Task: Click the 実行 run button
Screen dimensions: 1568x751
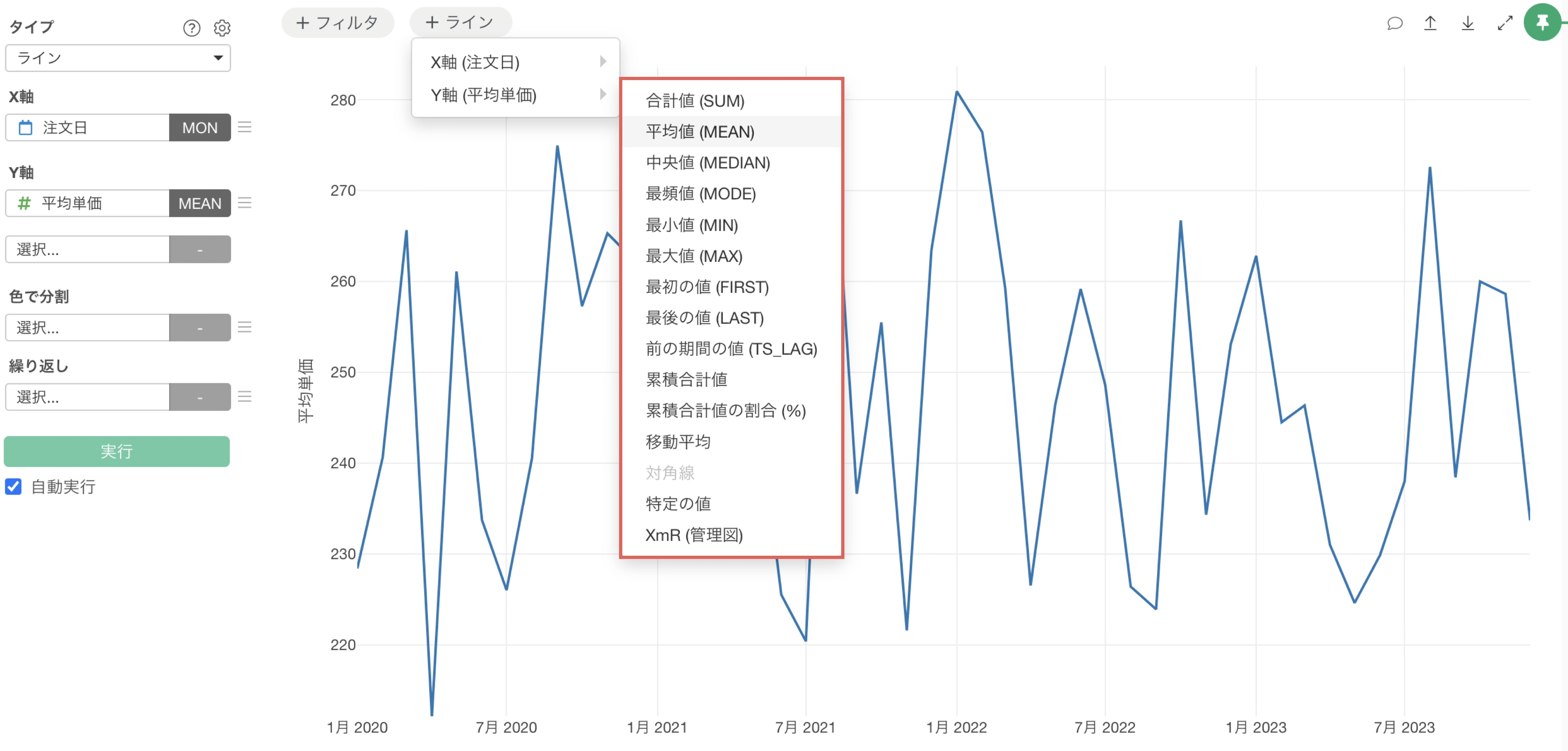Action: [117, 451]
